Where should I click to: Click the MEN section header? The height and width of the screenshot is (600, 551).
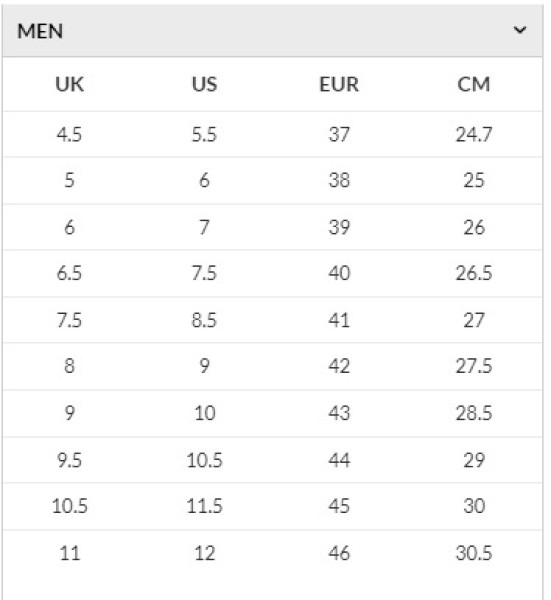[x=272, y=31]
